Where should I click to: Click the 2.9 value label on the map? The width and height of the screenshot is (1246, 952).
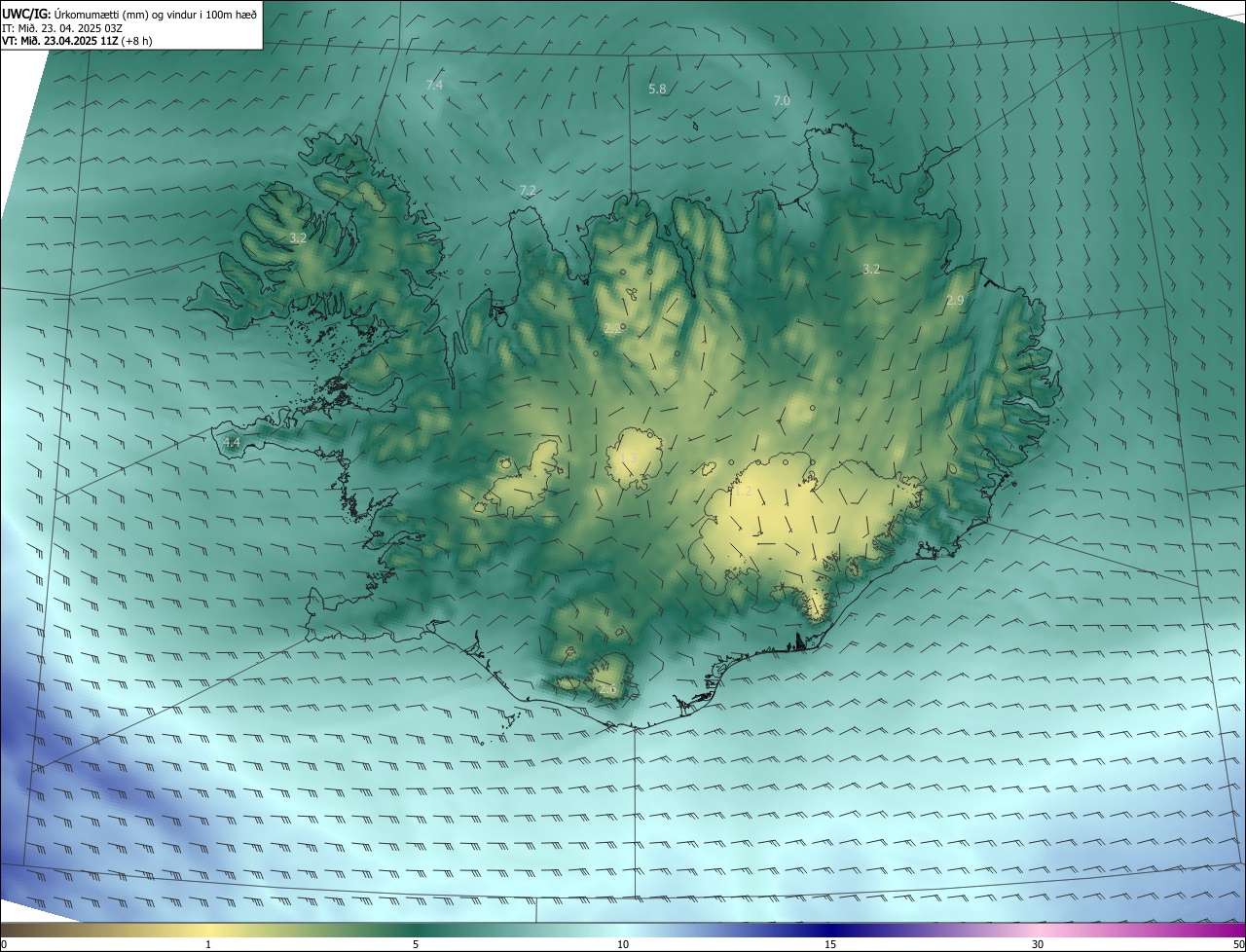pos(954,302)
